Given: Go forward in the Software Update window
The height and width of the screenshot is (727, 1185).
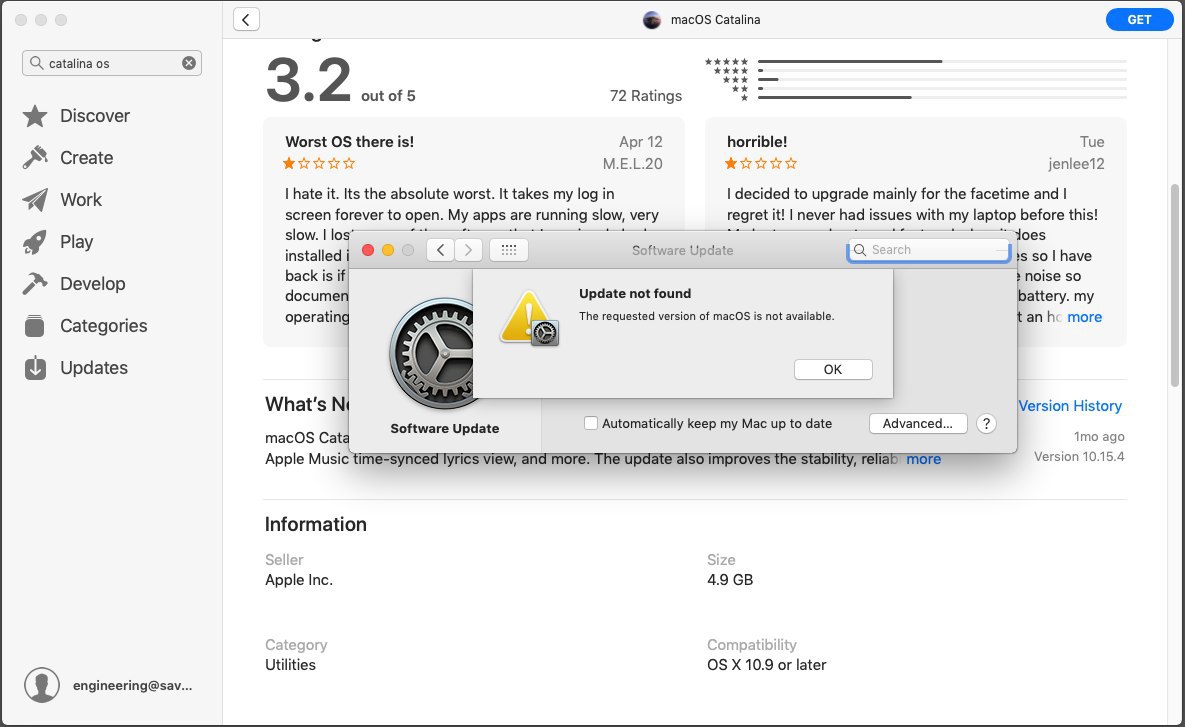Looking at the screenshot, I should click(x=469, y=250).
